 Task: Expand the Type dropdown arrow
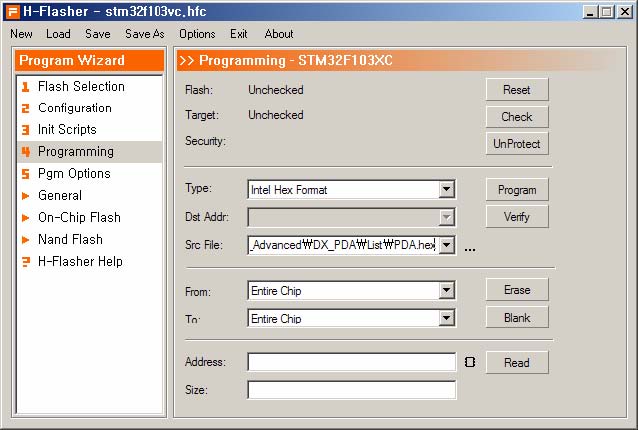pyautogui.click(x=446, y=189)
